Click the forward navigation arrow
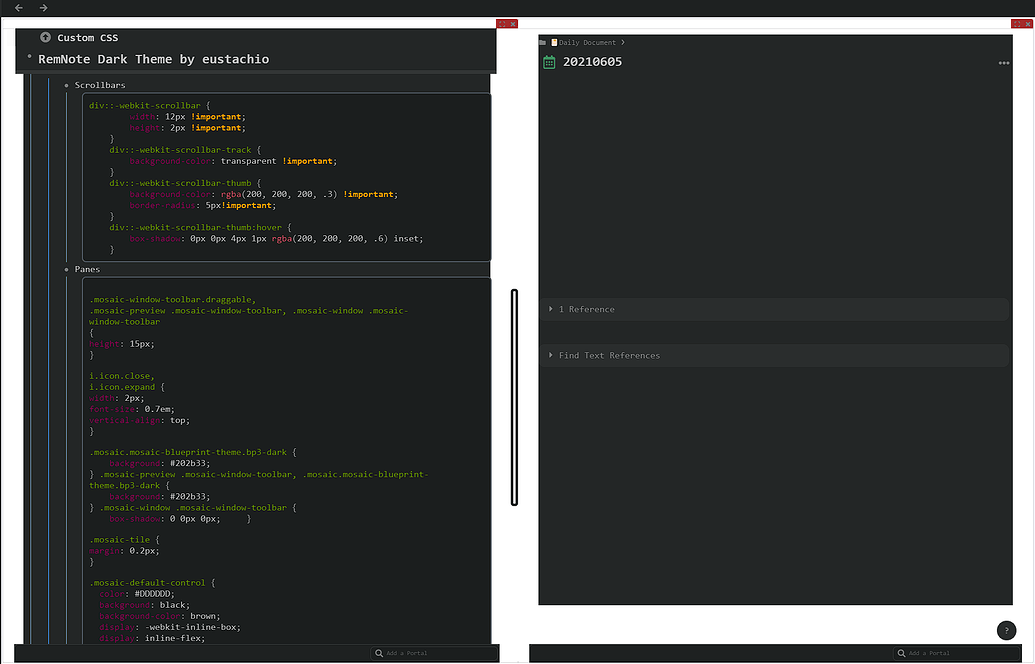This screenshot has width=1035, height=664. (x=42, y=7)
